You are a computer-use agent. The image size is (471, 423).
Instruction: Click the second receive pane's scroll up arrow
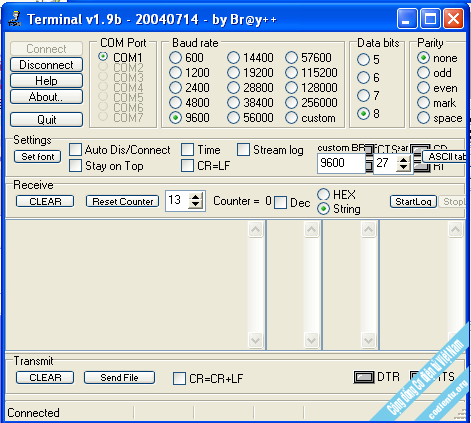tap(312, 230)
